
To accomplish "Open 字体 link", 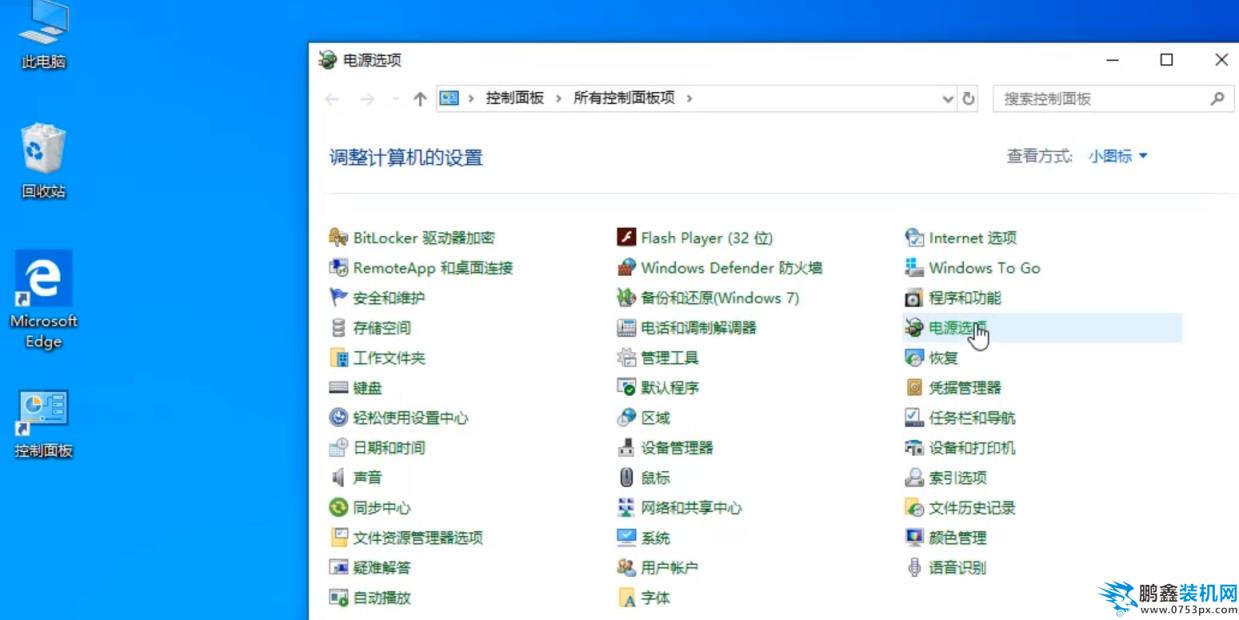I will (x=655, y=598).
